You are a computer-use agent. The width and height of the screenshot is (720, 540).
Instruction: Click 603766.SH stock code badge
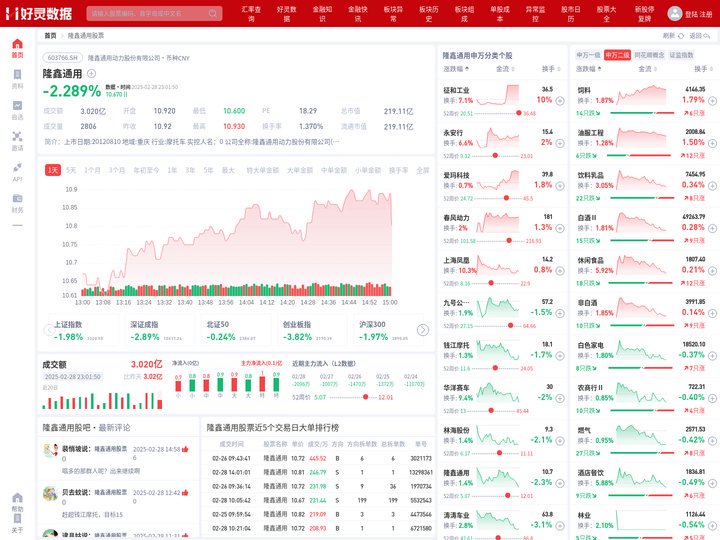[63, 58]
